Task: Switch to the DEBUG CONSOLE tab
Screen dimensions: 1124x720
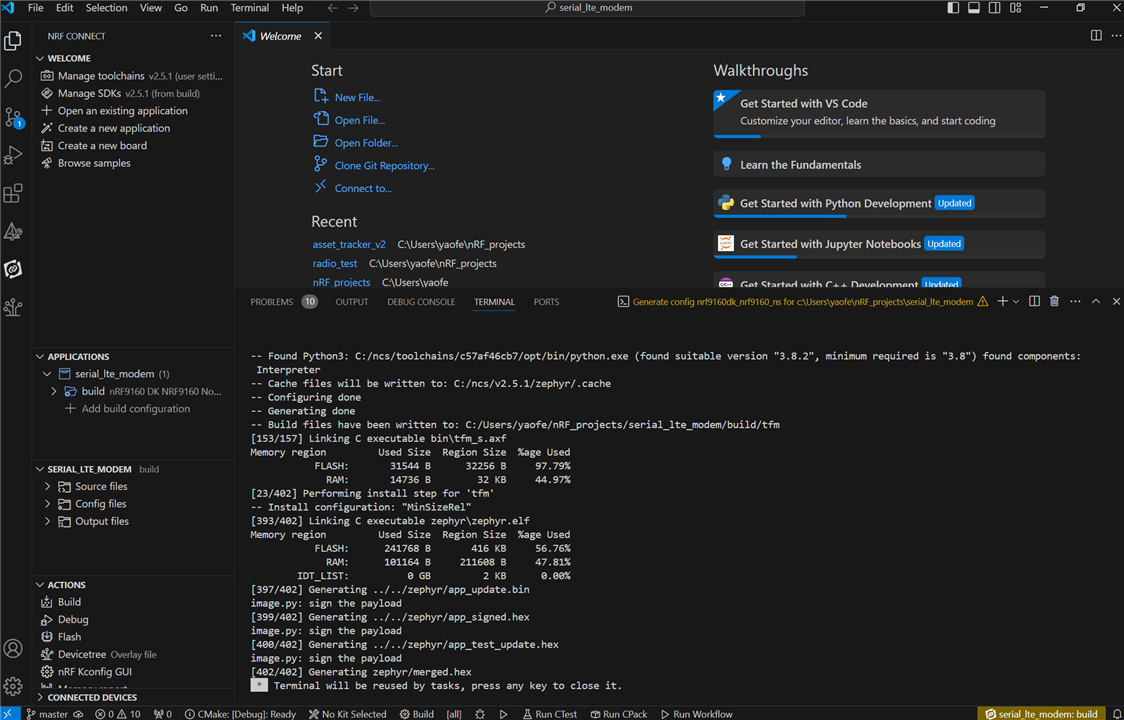Action: (421, 302)
